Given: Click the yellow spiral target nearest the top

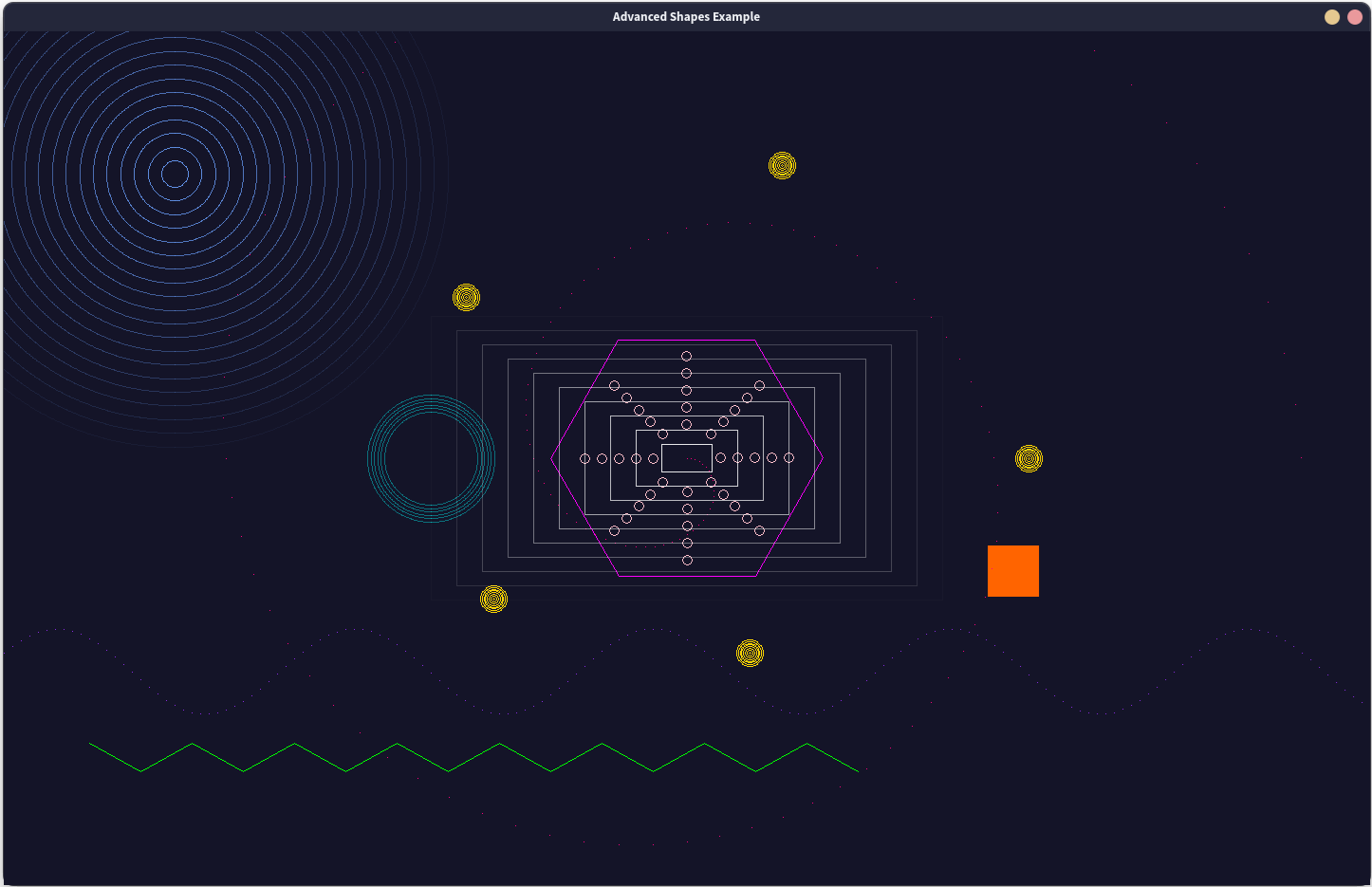Looking at the screenshot, I should [782, 166].
